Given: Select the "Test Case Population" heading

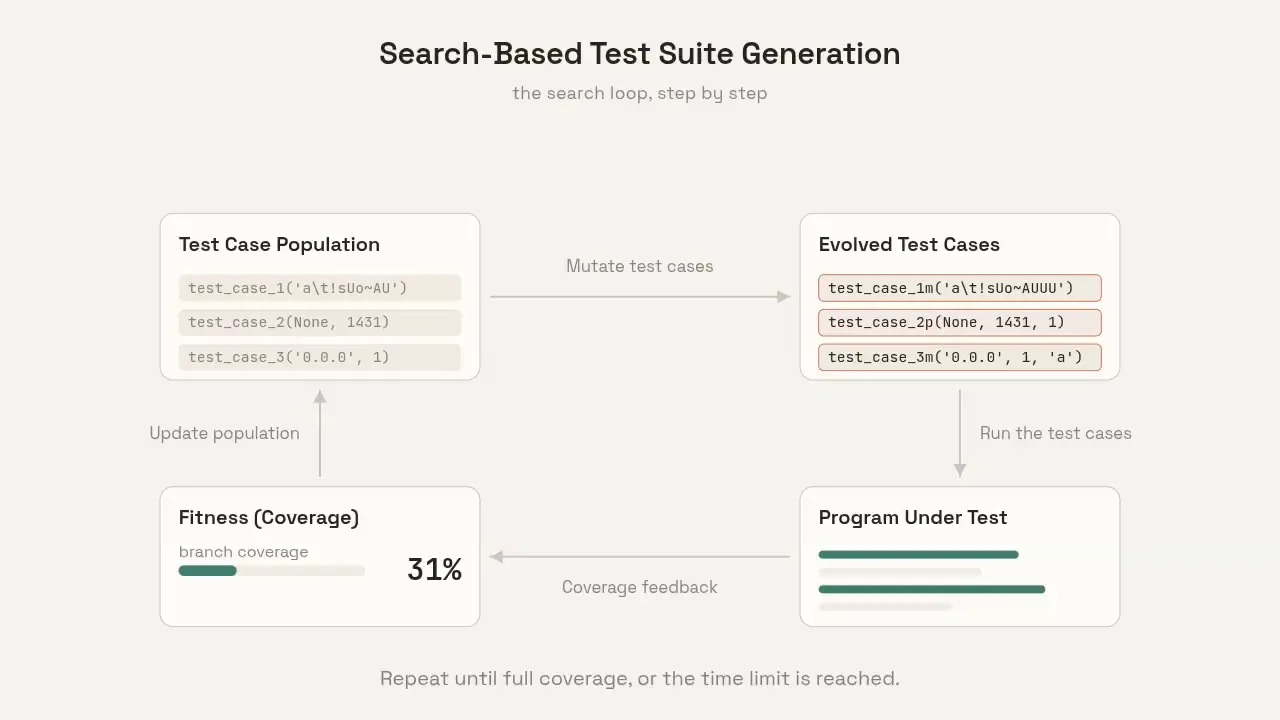Looking at the screenshot, I should 279,244.
